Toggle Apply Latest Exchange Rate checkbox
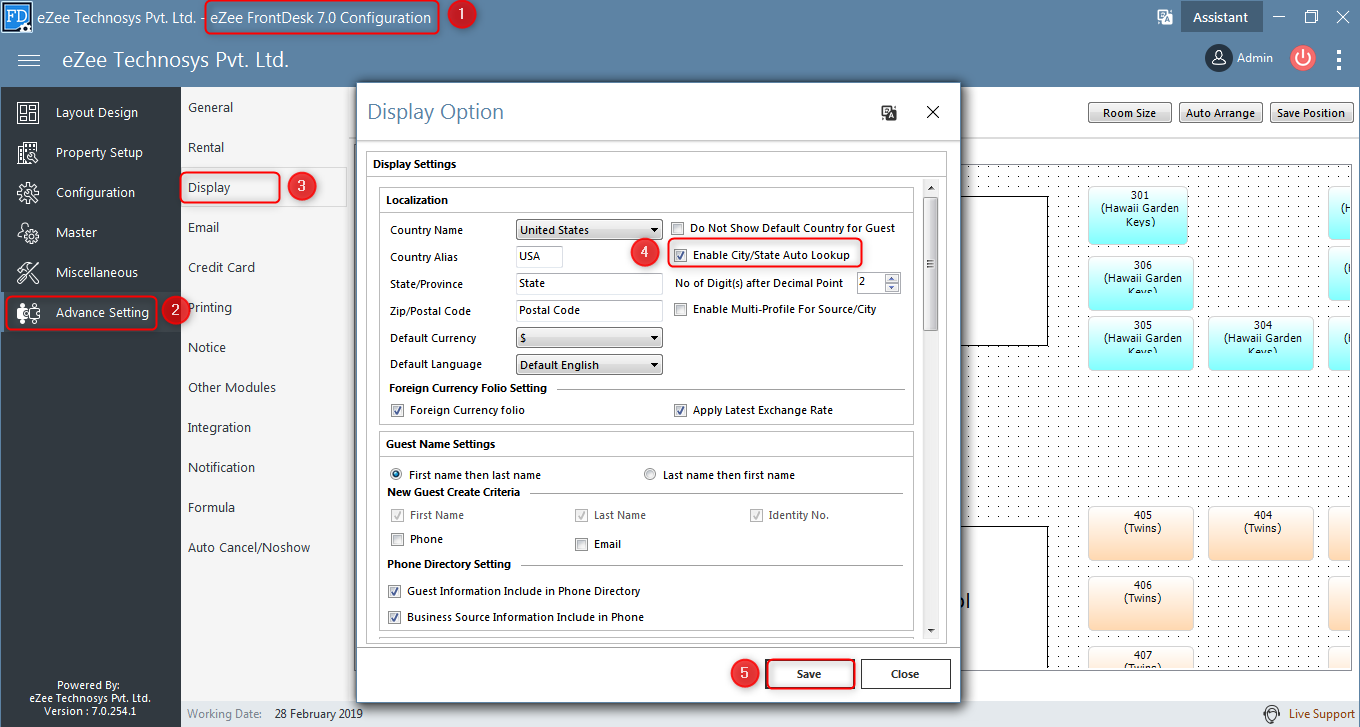The width and height of the screenshot is (1360, 727). point(681,410)
